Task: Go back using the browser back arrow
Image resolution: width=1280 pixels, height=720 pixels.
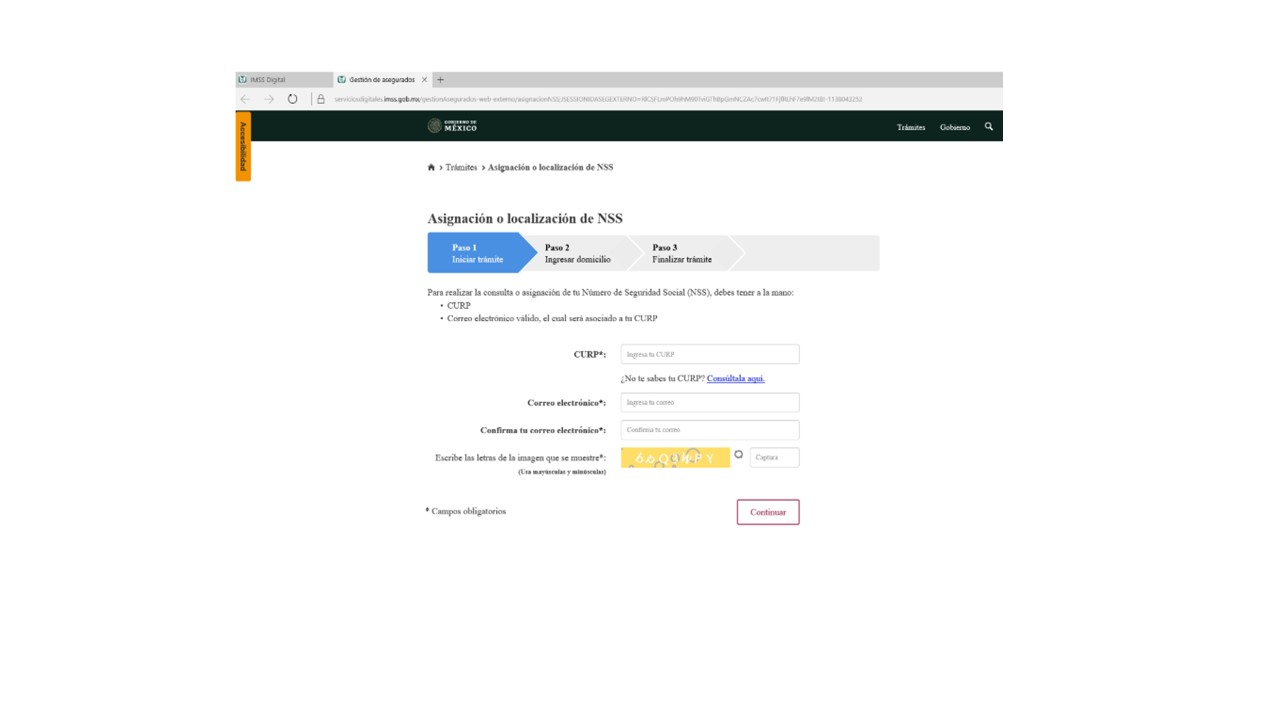Action: [x=246, y=99]
